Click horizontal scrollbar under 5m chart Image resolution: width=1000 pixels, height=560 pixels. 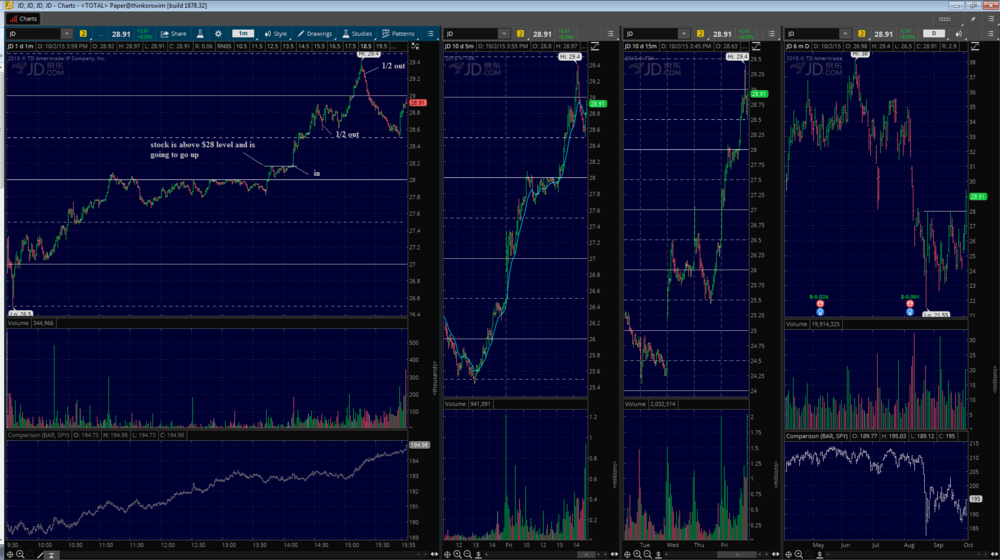point(585,555)
